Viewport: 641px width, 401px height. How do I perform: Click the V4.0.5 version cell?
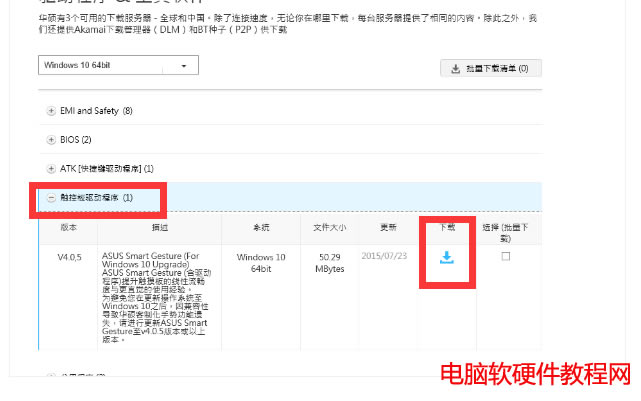point(68,257)
